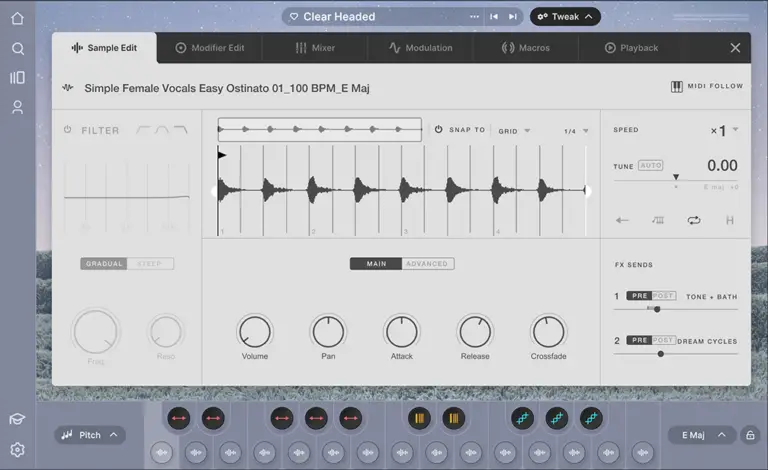
Task: Toggle the loop icon under Tune
Action: 694,220
